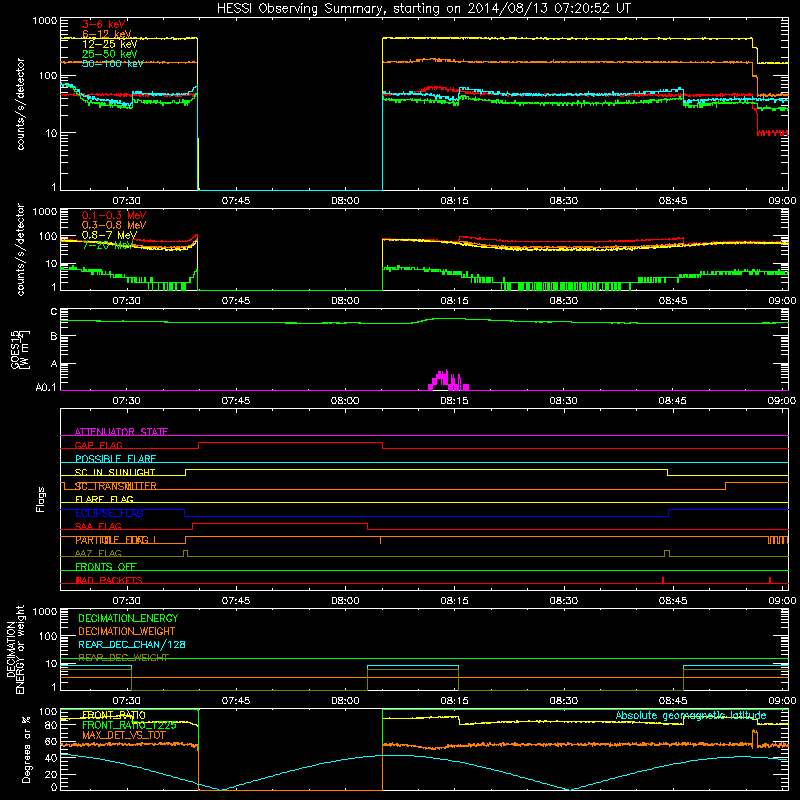
Task: Click the REAR_DEC_WEIGHT legend label
Action: tap(123, 658)
